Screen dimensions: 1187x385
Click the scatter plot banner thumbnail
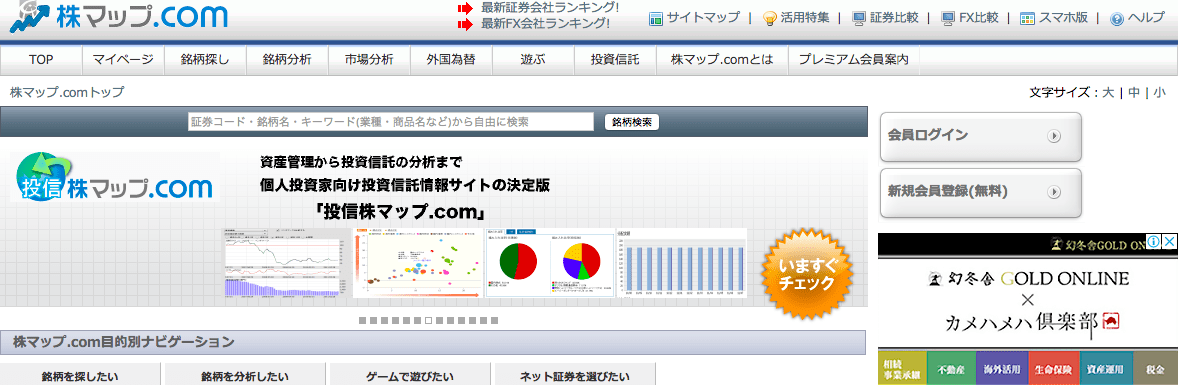pos(418,262)
